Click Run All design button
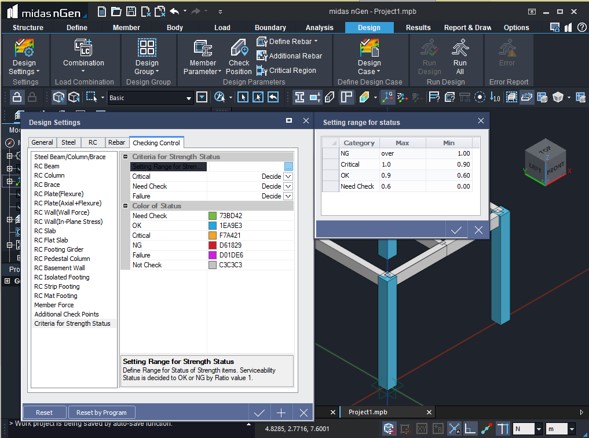Image resolution: width=589 pixels, height=438 pixels. (x=460, y=57)
